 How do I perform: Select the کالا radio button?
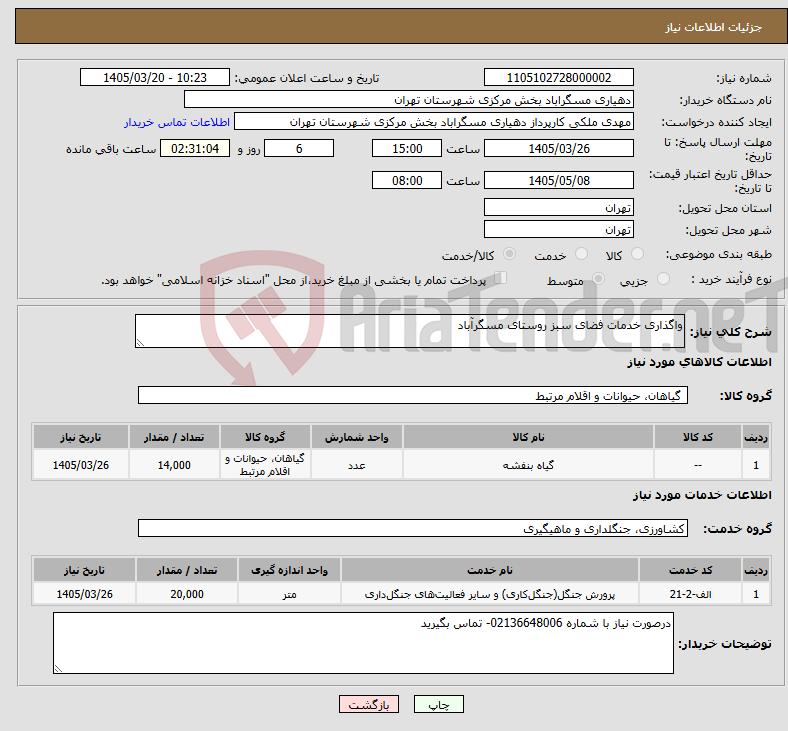click(x=637, y=254)
